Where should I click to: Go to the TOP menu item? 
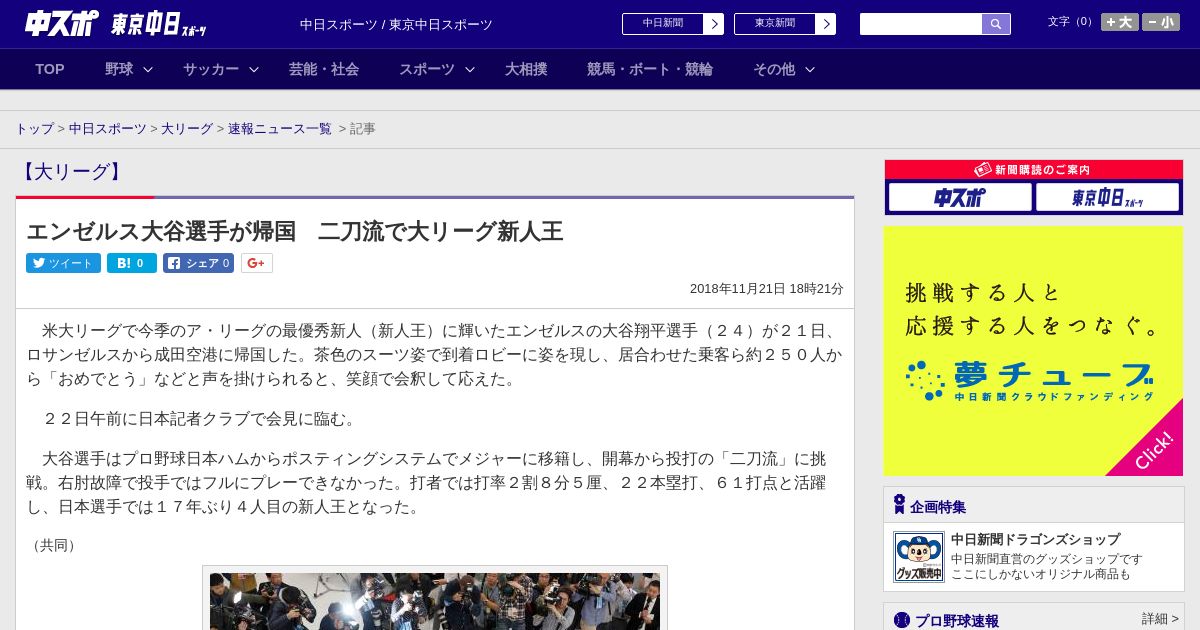pyautogui.click(x=50, y=69)
